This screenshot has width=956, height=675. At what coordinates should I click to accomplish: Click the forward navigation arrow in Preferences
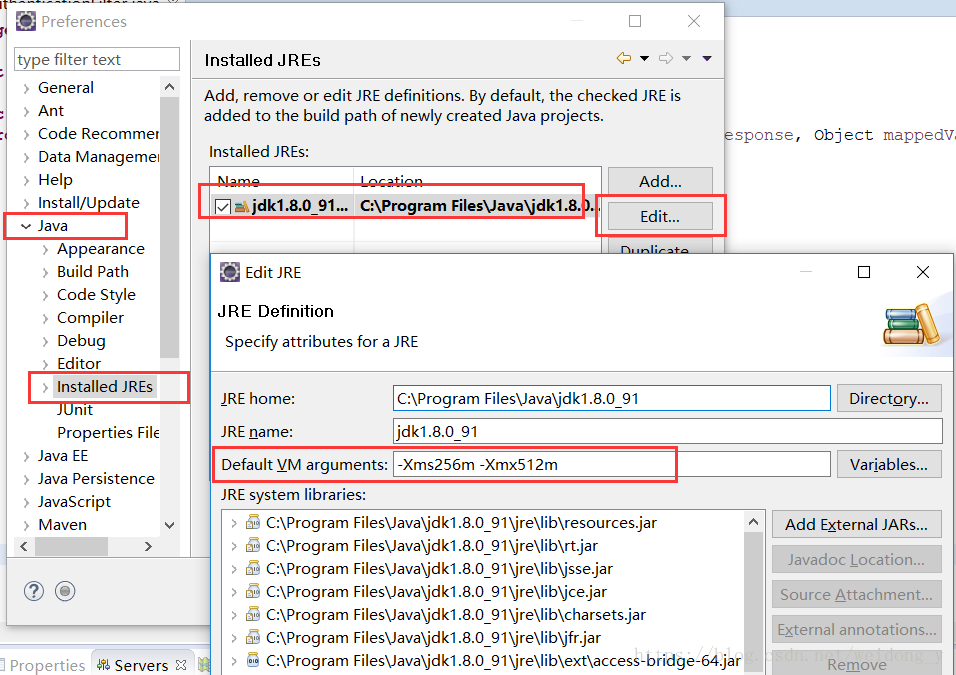pyautogui.click(x=666, y=59)
